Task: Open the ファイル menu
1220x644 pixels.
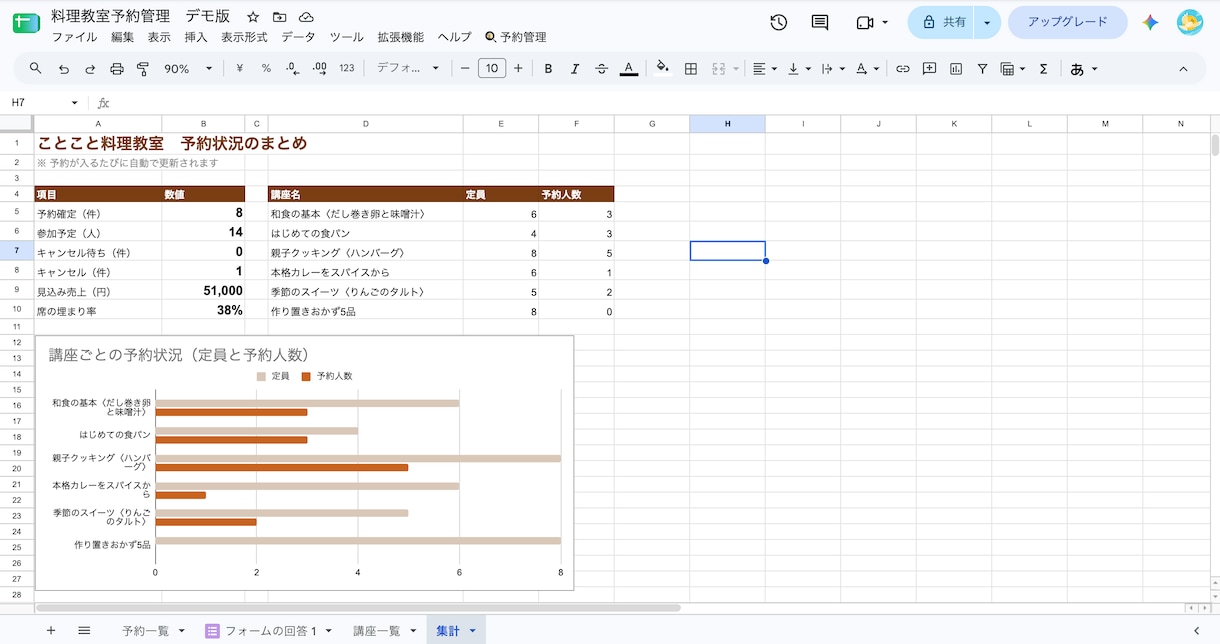Action: pyautogui.click(x=74, y=37)
